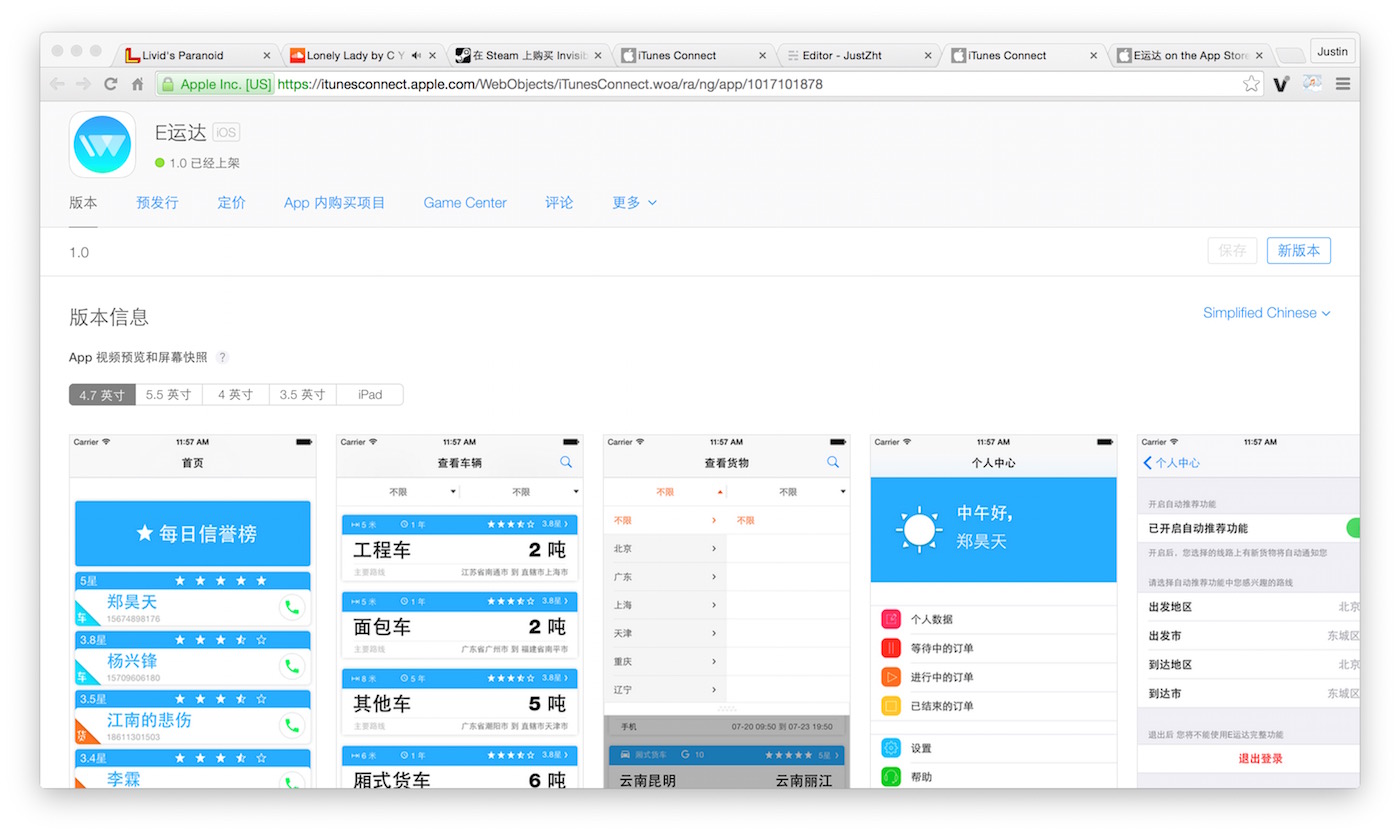
Task: Mute audio on the Lonely Lady tab
Action: click(417, 56)
